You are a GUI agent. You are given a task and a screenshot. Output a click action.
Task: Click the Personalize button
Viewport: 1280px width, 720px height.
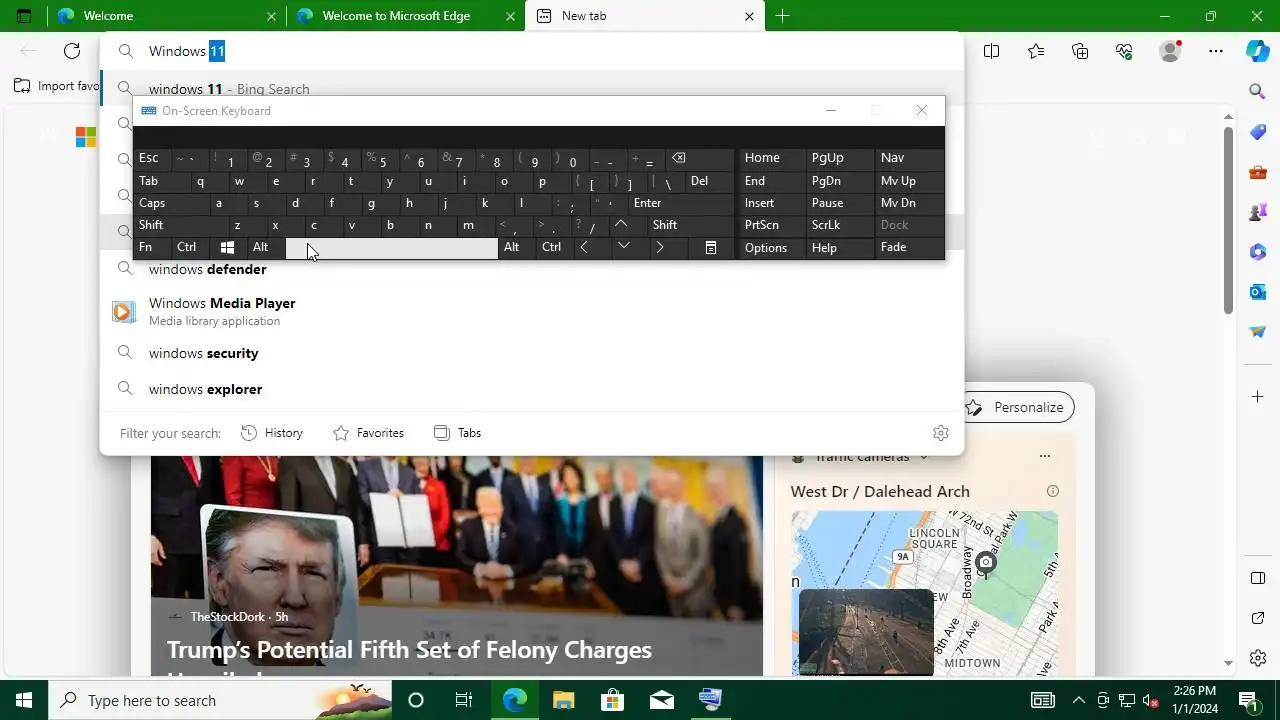tap(1018, 407)
